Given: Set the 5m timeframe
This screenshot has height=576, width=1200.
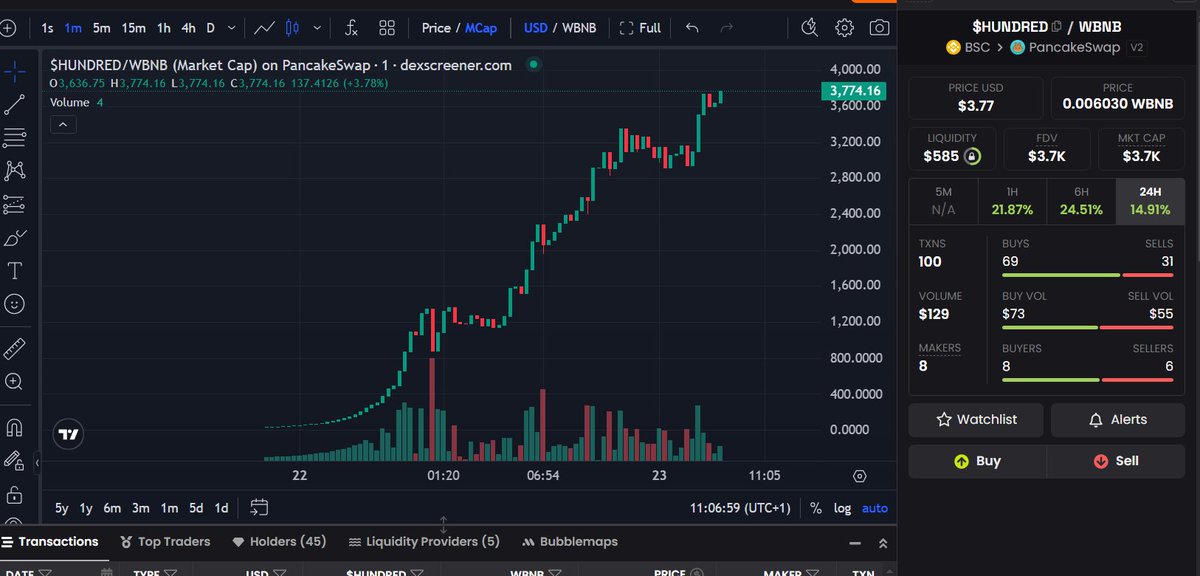Looking at the screenshot, I should pos(101,28).
